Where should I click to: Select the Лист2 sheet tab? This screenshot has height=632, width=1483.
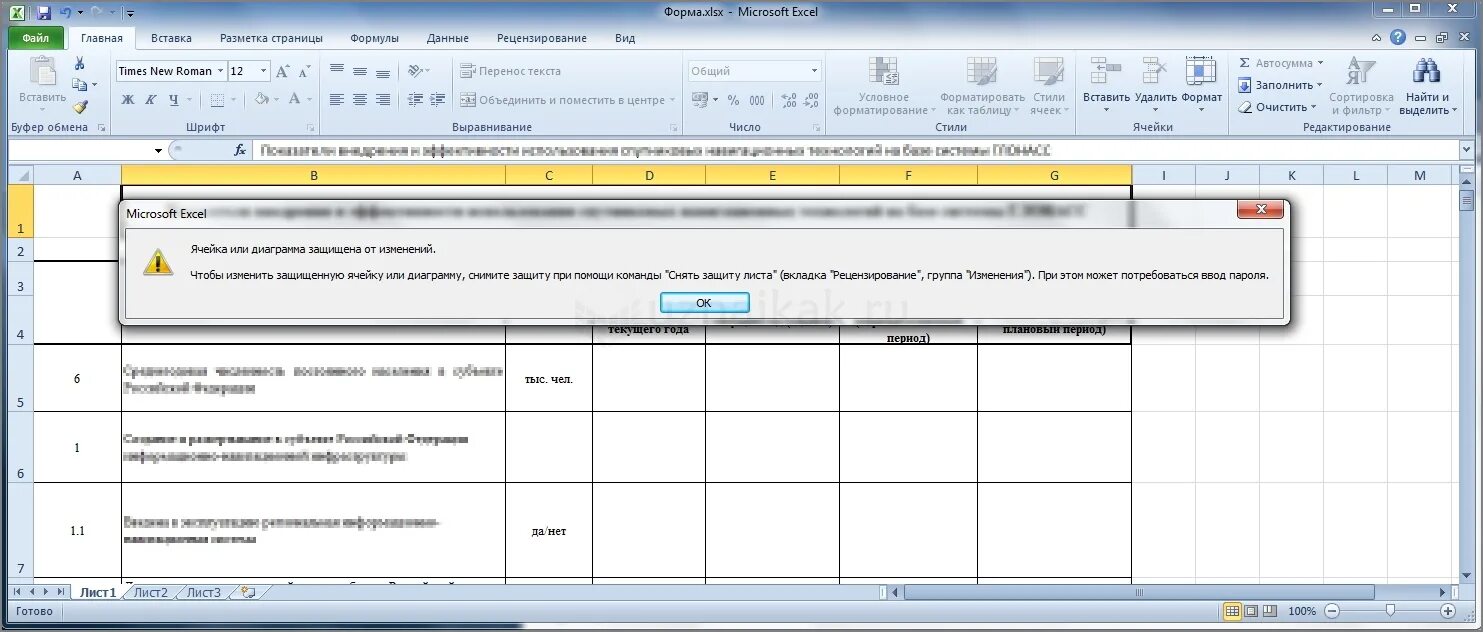[151, 592]
